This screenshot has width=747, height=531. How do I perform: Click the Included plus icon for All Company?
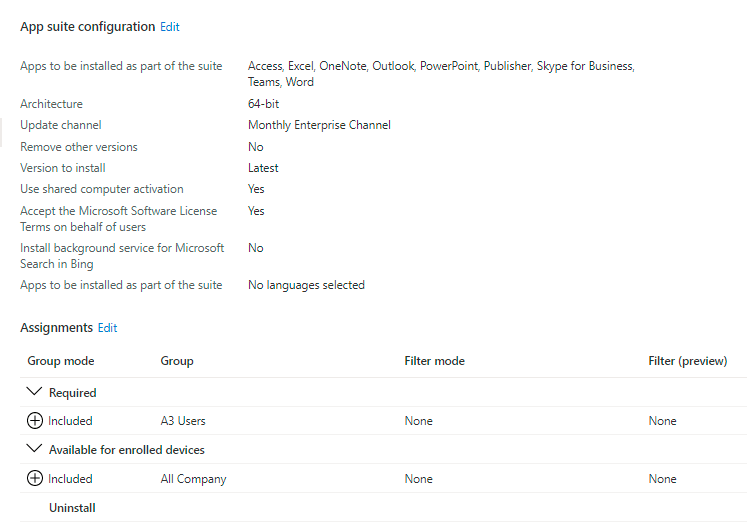(x=35, y=479)
